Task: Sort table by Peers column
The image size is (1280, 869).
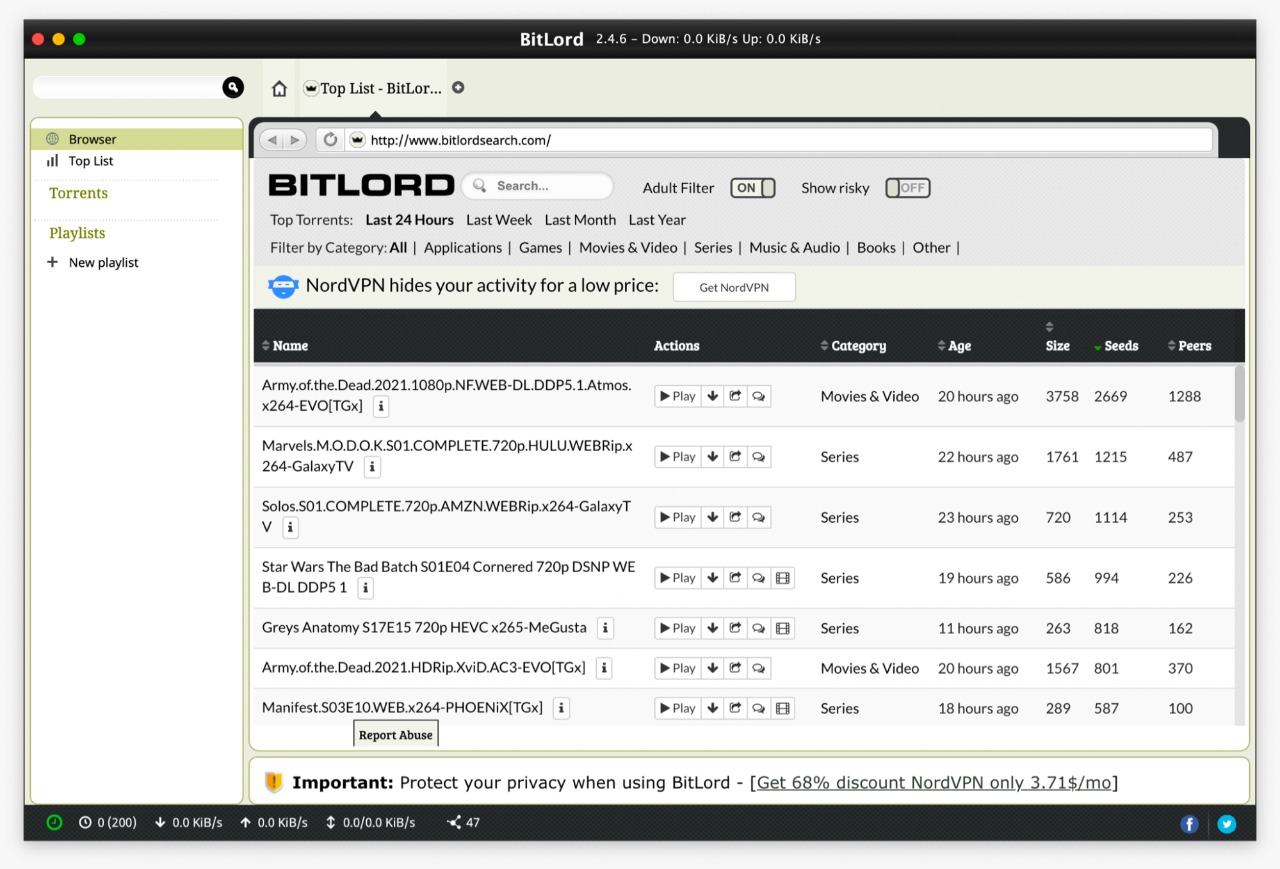Action: coord(1189,346)
